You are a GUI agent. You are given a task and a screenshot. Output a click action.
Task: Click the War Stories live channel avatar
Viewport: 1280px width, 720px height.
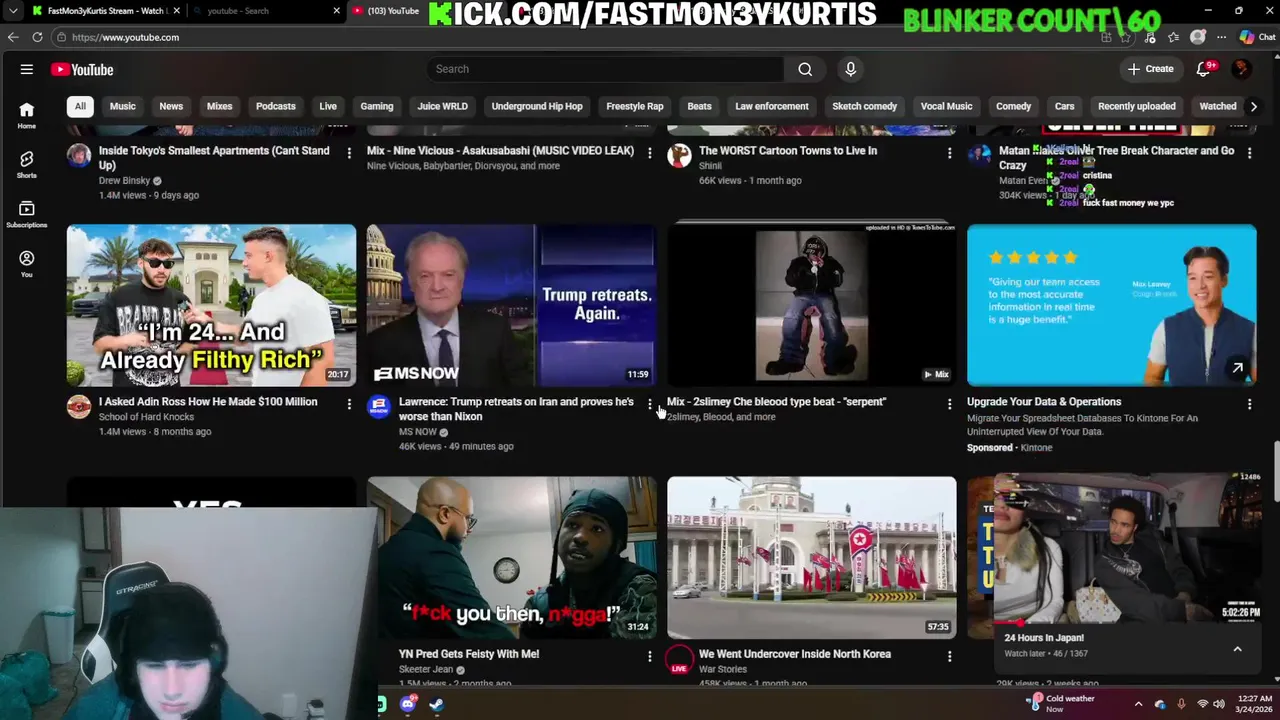coord(679,659)
